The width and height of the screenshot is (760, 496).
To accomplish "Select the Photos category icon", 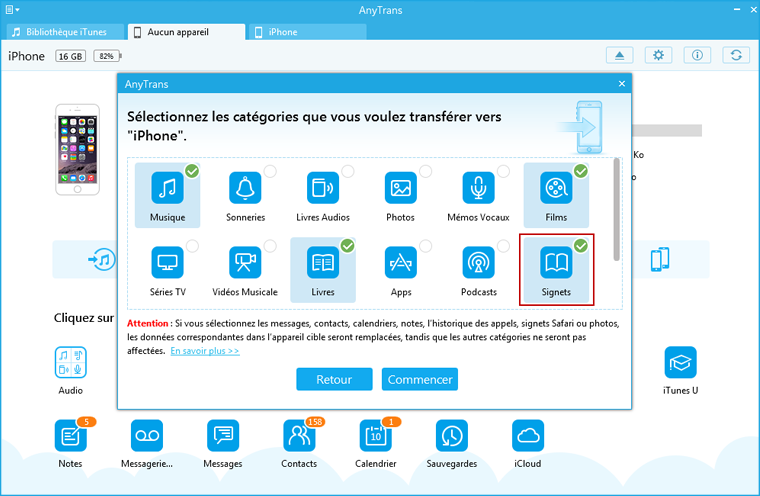I will coord(400,188).
